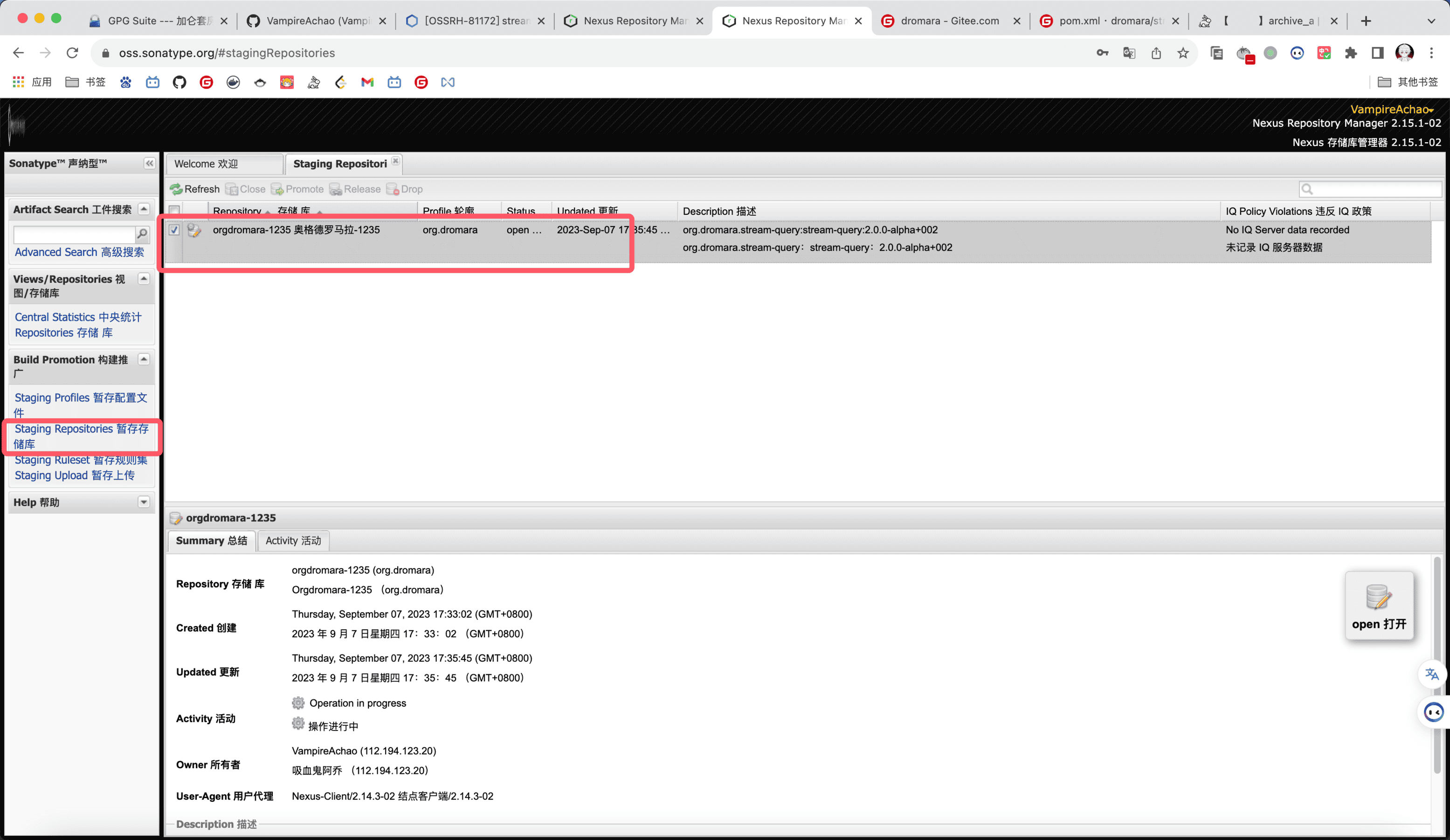Screen dimensions: 1450x840
Task: Click the Drop repository toolbar icon
Action: [x=393, y=189]
